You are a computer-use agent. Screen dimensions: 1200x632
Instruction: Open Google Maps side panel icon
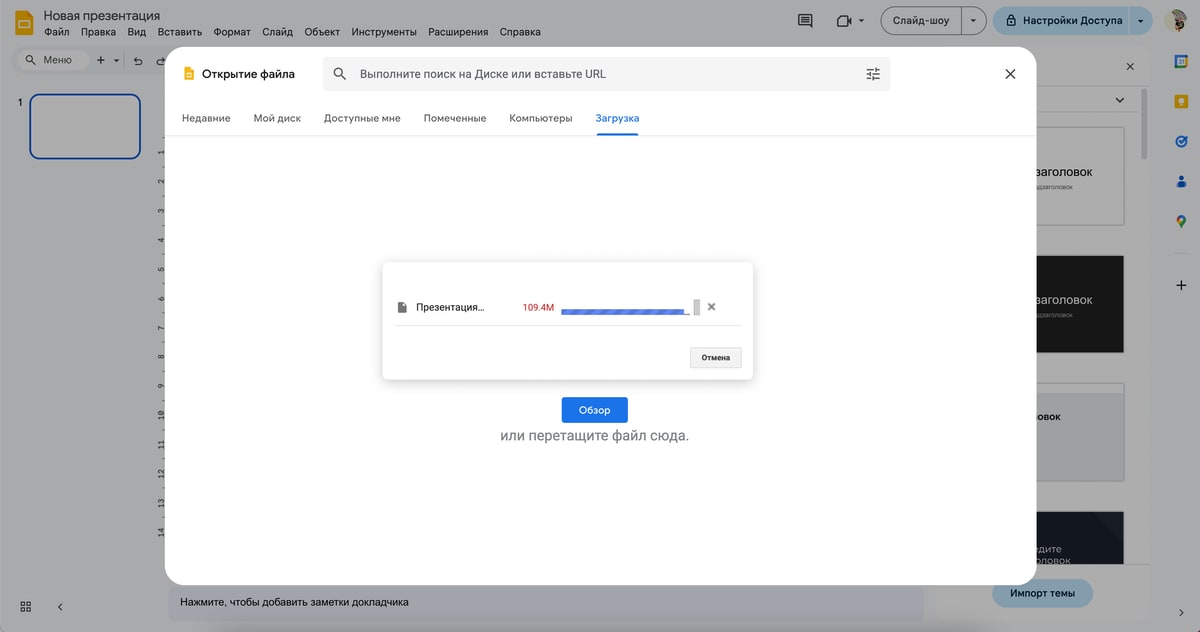click(1180, 221)
